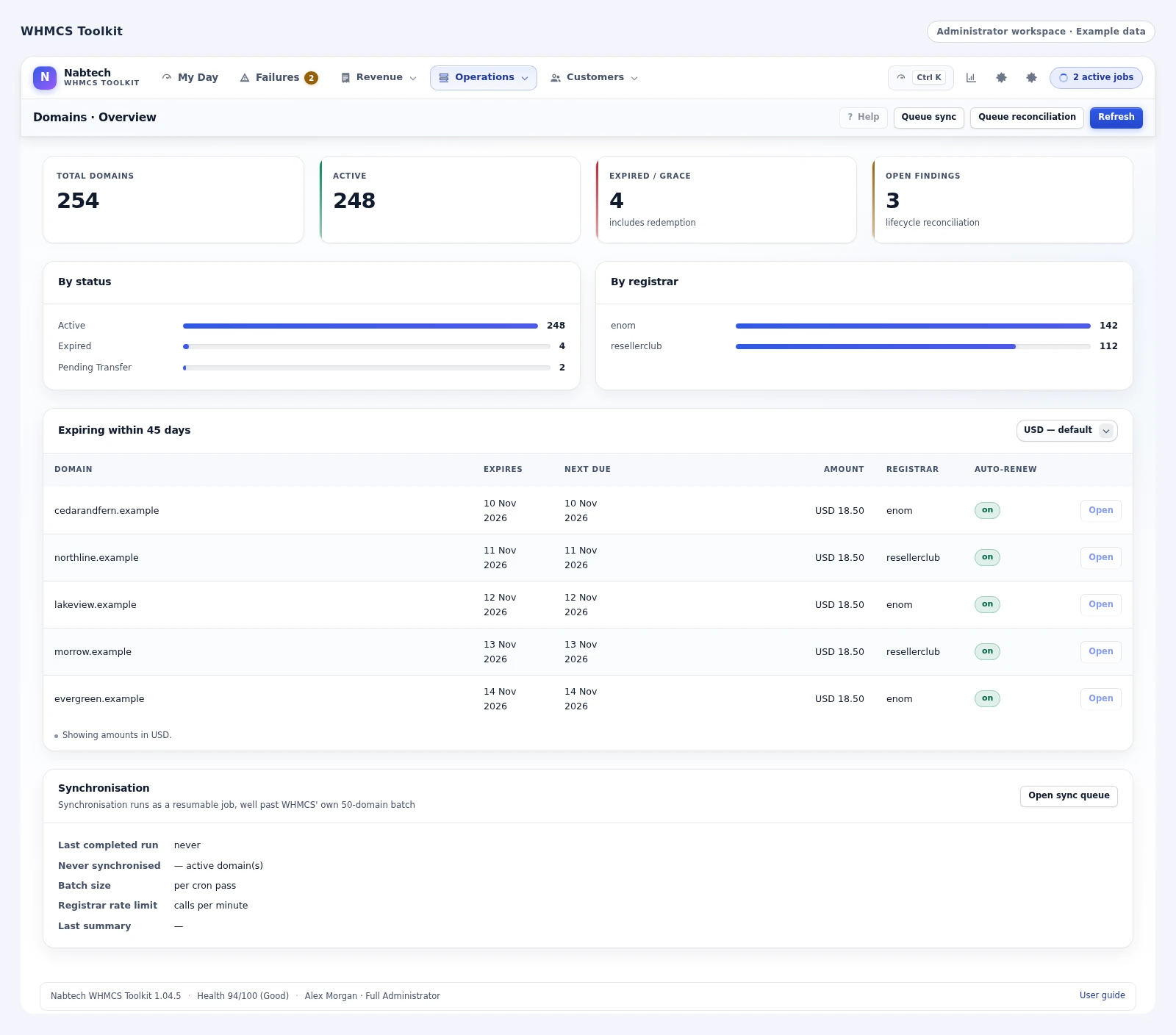The width and height of the screenshot is (1176, 1035).
Task: Click the Total Domains 254 card
Action: coord(173,199)
